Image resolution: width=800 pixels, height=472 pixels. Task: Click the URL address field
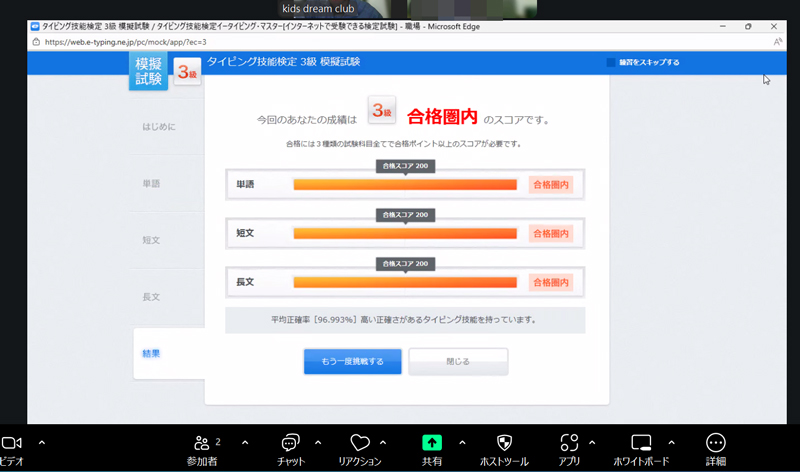tap(126, 42)
